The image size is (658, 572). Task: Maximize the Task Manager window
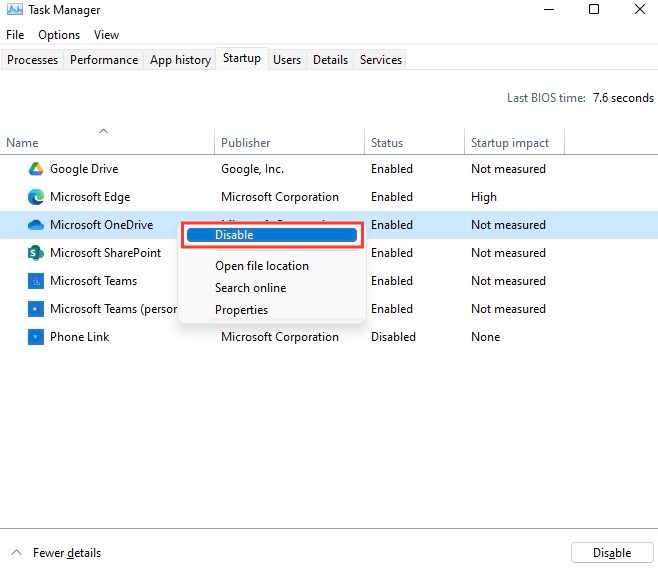(x=594, y=9)
